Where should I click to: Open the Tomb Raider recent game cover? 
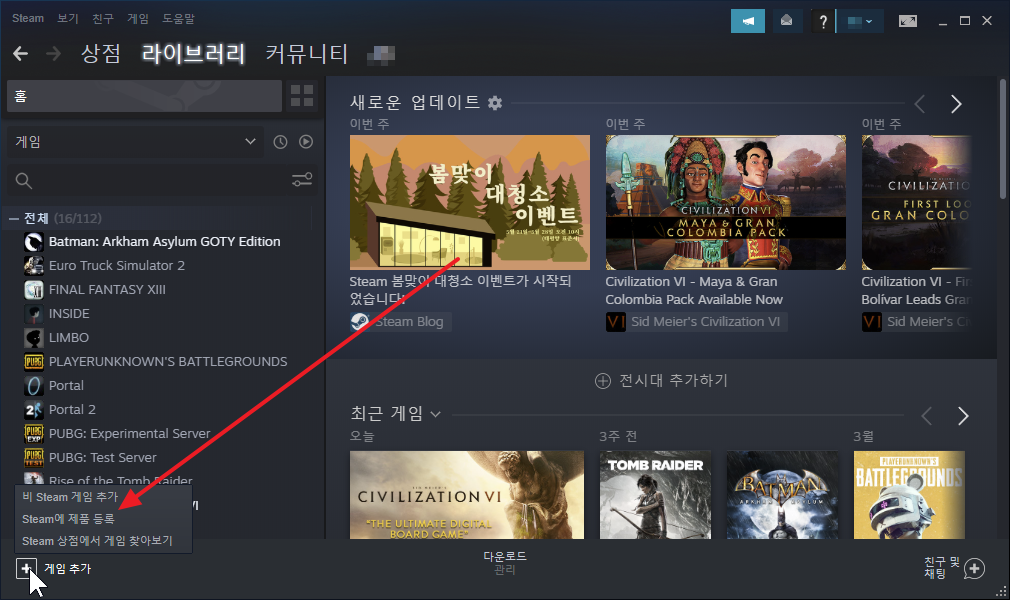[655, 495]
